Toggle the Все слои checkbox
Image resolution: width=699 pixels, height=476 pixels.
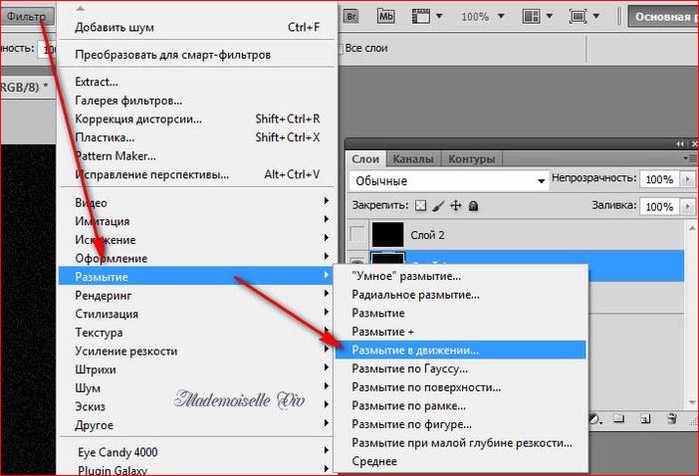click(x=341, y=49)
